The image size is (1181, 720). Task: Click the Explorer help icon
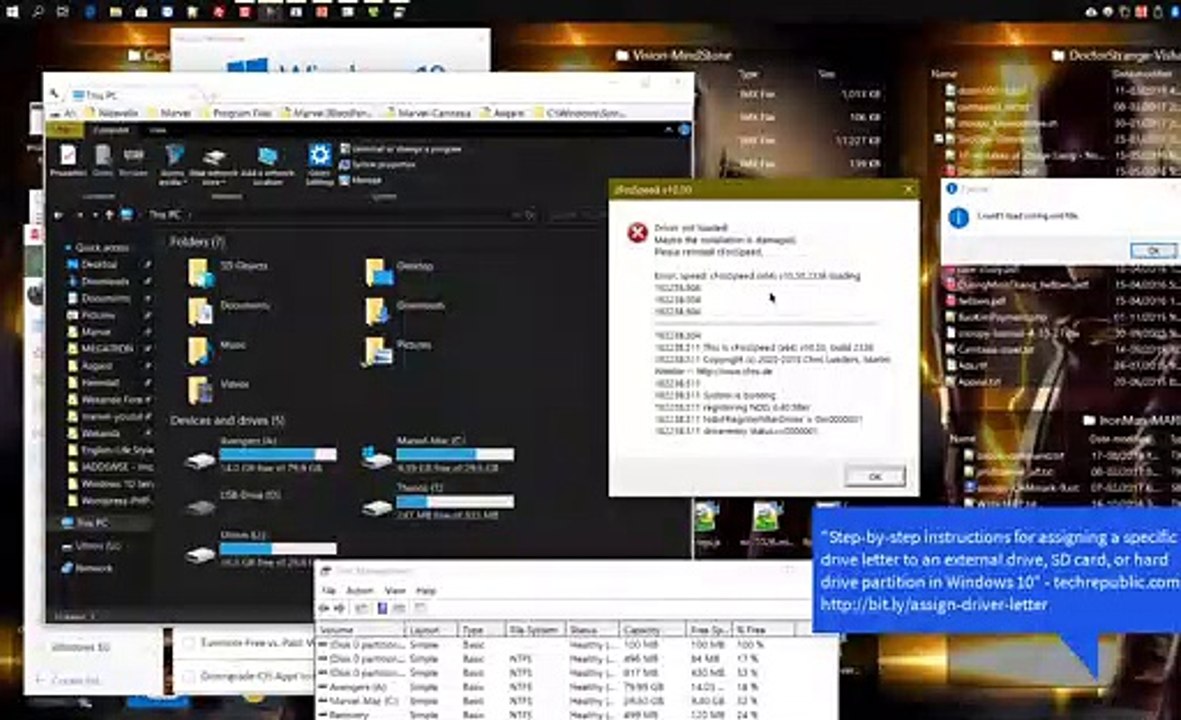point(684,130)
